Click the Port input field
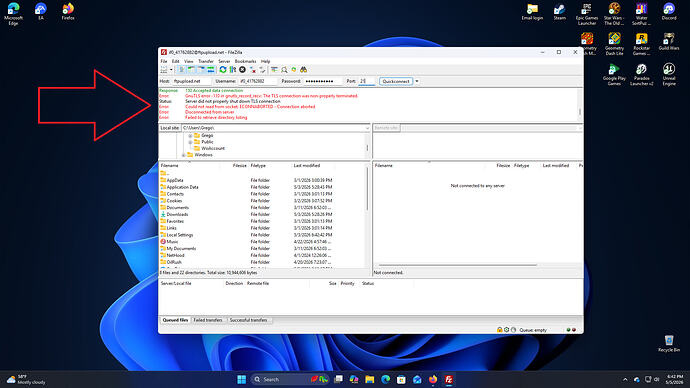This screenshot has height=388, width=690. (367, 81)
